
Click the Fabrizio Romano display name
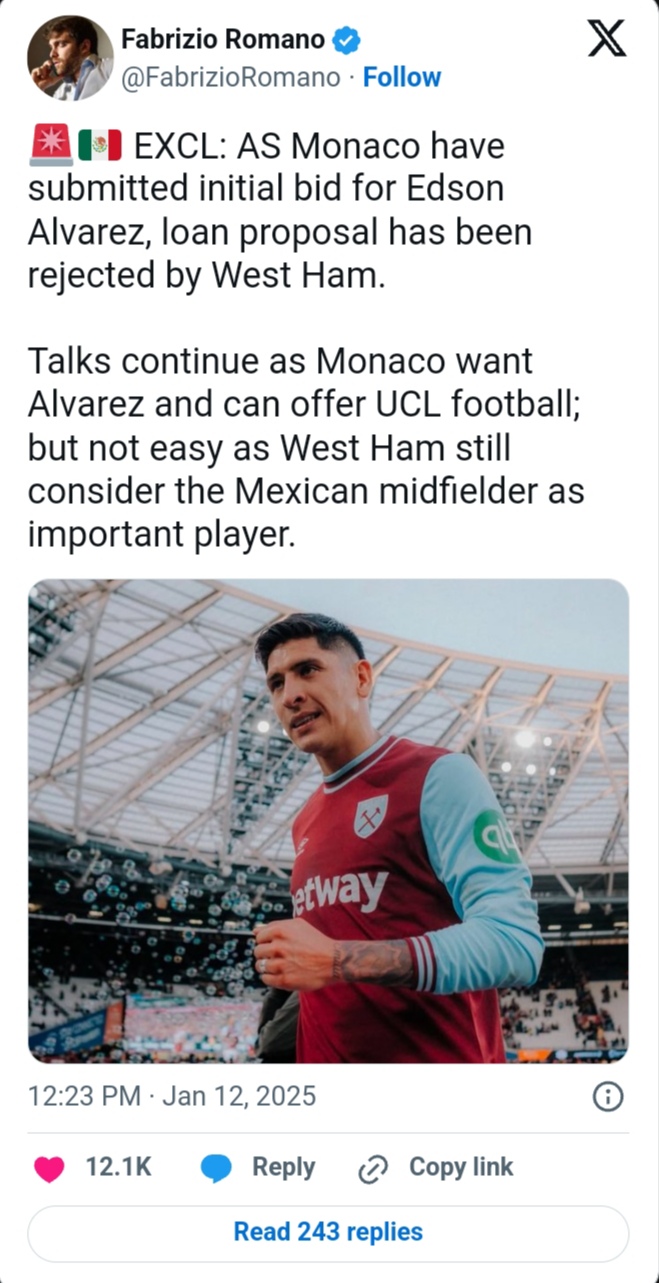[222, 40]
